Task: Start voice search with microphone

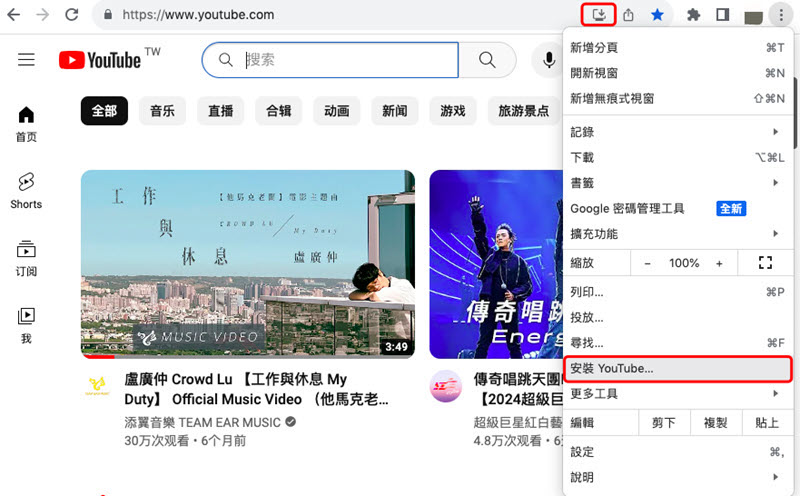Action: (548, 60)
